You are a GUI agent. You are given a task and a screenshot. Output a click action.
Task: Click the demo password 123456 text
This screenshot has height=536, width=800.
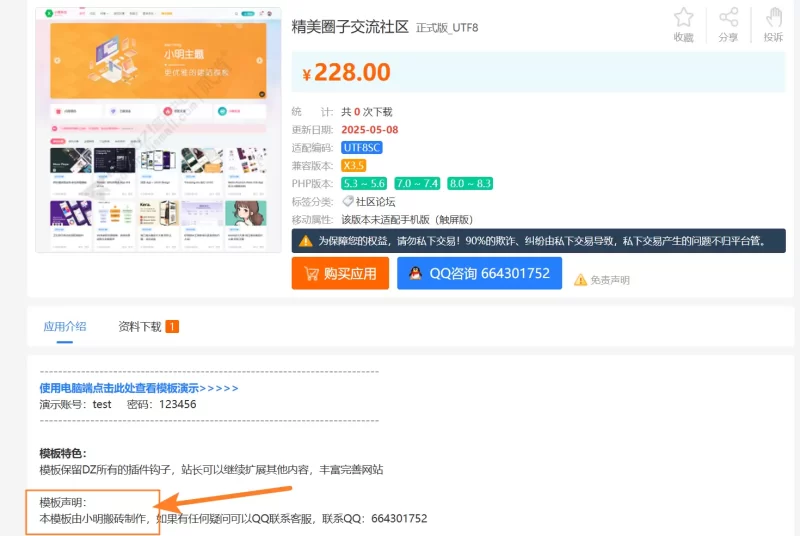(x=178, y=404)
